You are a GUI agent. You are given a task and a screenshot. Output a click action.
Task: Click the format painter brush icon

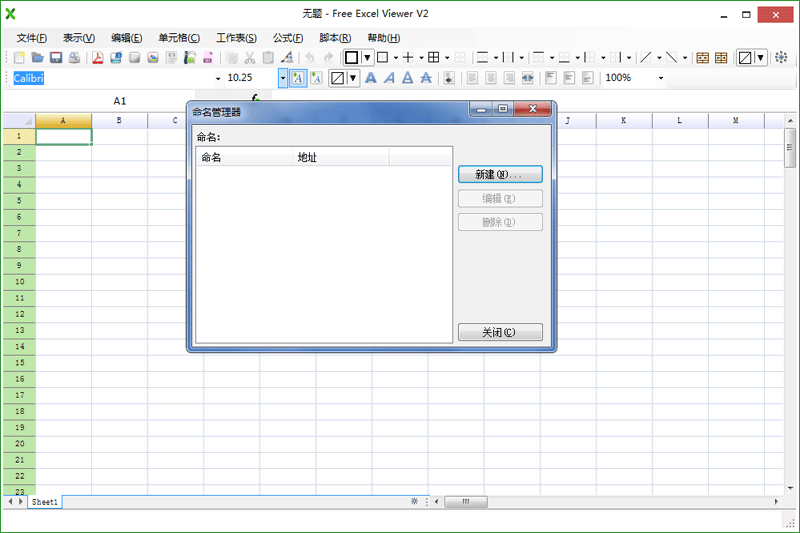[x=287, y=58]
